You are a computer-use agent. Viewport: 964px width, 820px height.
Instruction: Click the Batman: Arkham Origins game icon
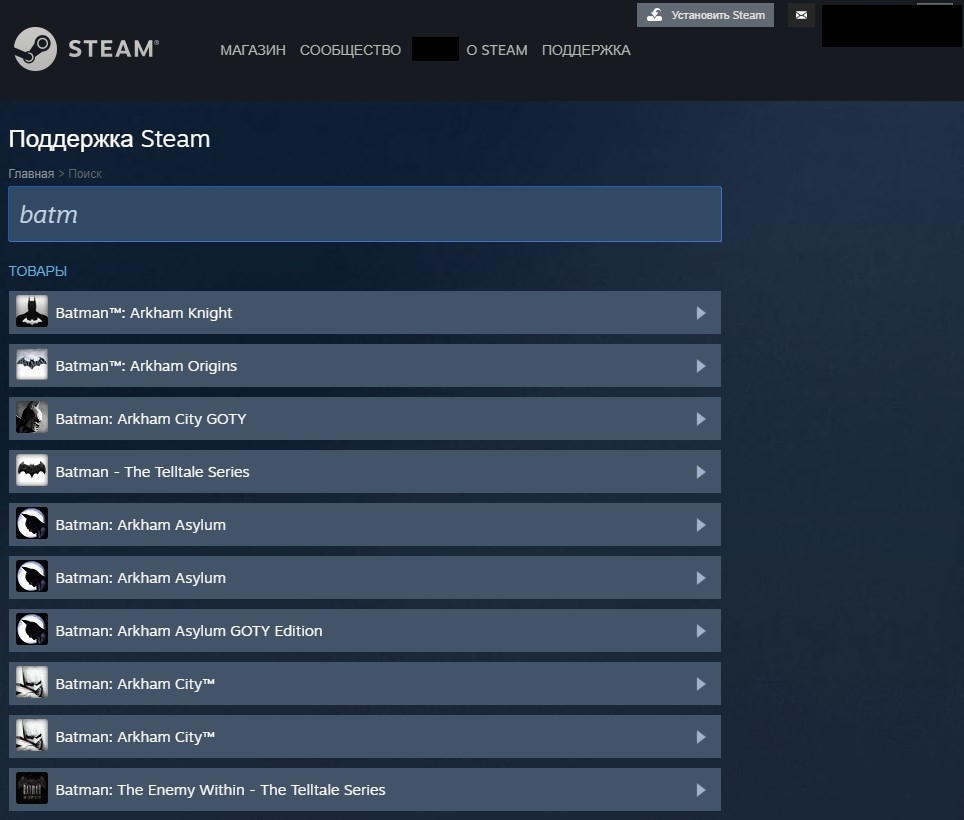click(32, 365)
